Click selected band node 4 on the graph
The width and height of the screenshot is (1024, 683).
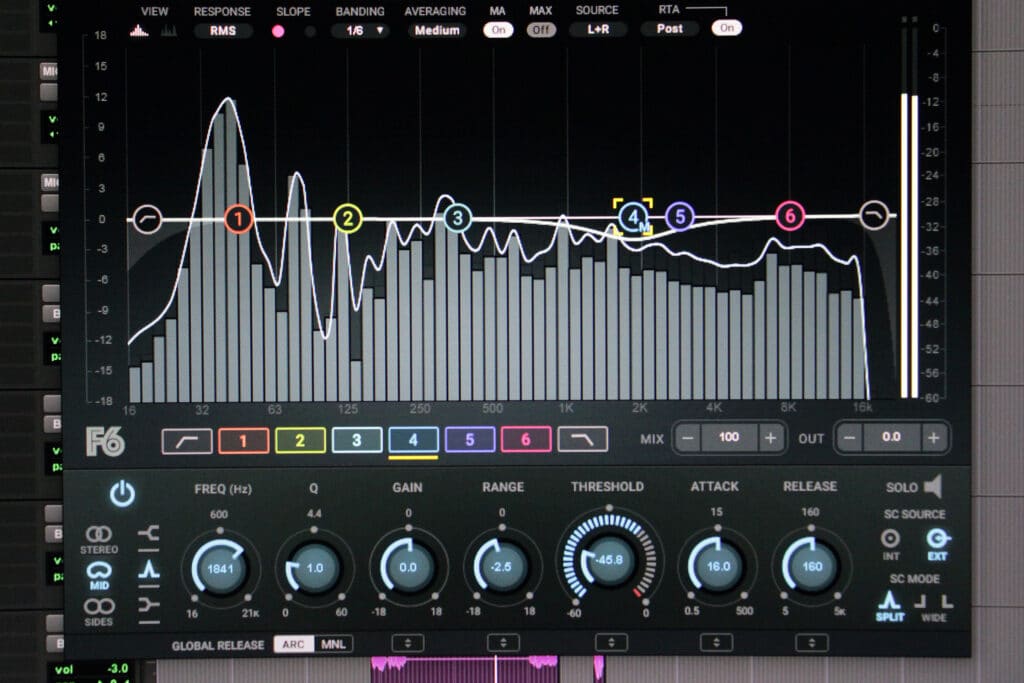coord(633,217)
